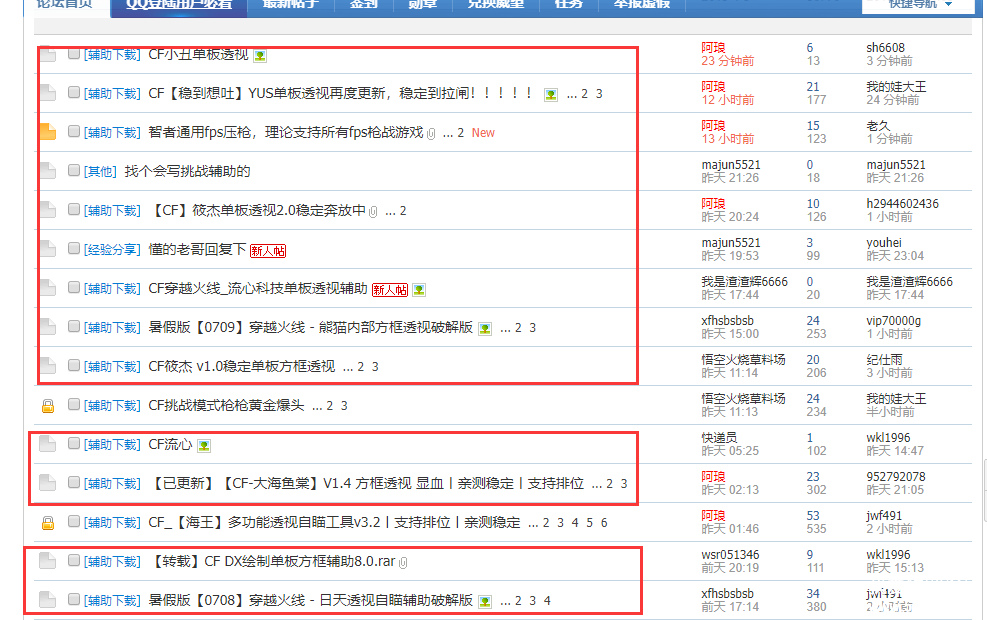Open last poster 952792078's profile
The width and height of the screenshot is (987, 620).
[896, 476]
